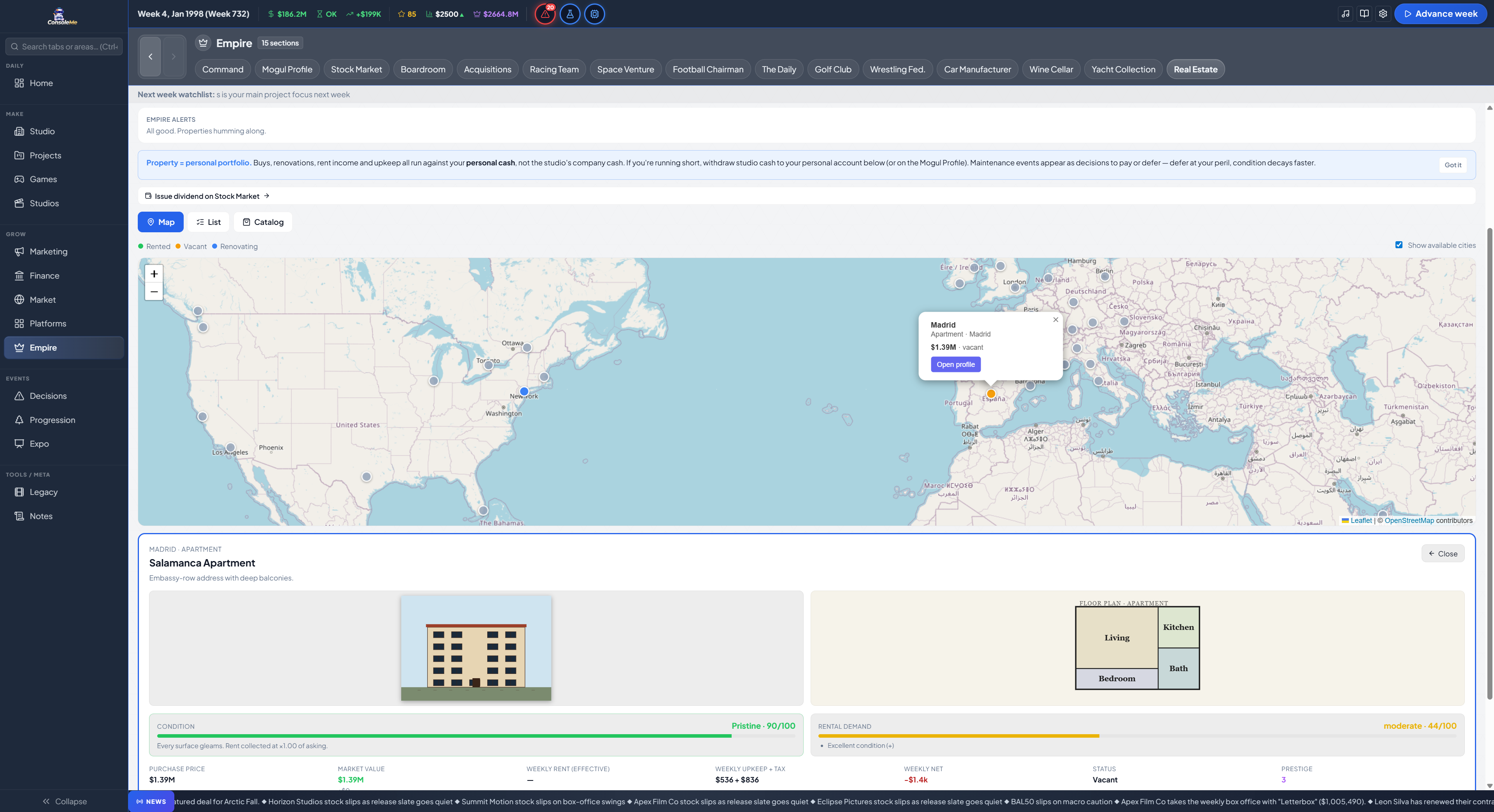Zoom in on the map
1494x812 pixels.
coord(154,274)
